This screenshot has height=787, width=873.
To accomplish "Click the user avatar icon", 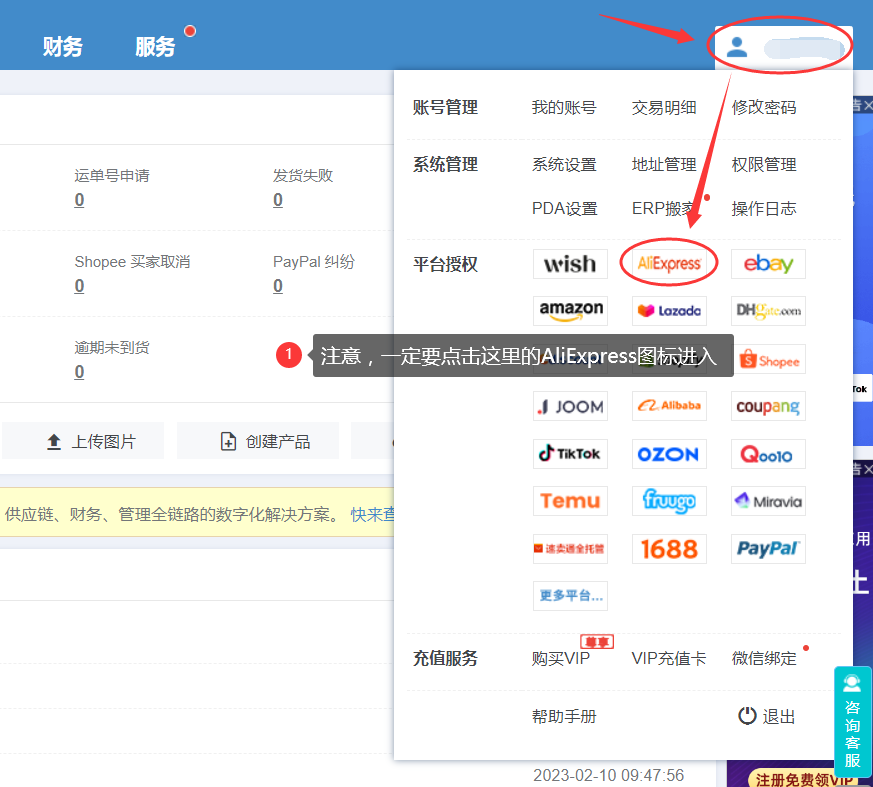I will [x=737, y=47].
